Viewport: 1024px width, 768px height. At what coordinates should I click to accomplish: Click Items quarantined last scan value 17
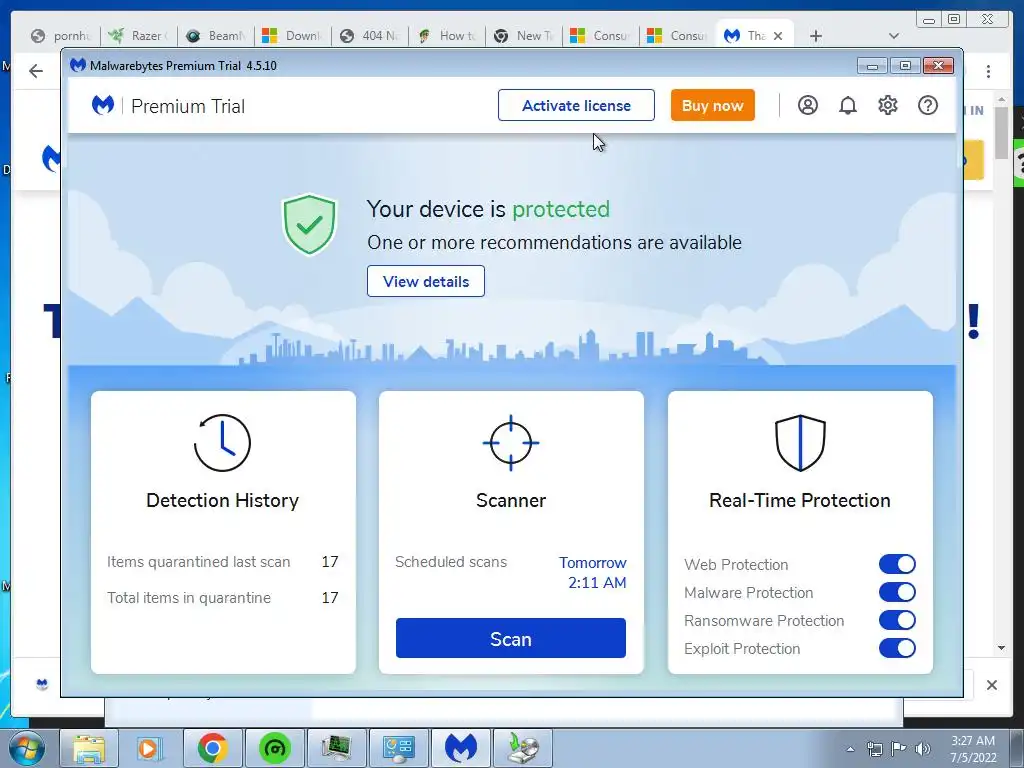pos(330,562)
